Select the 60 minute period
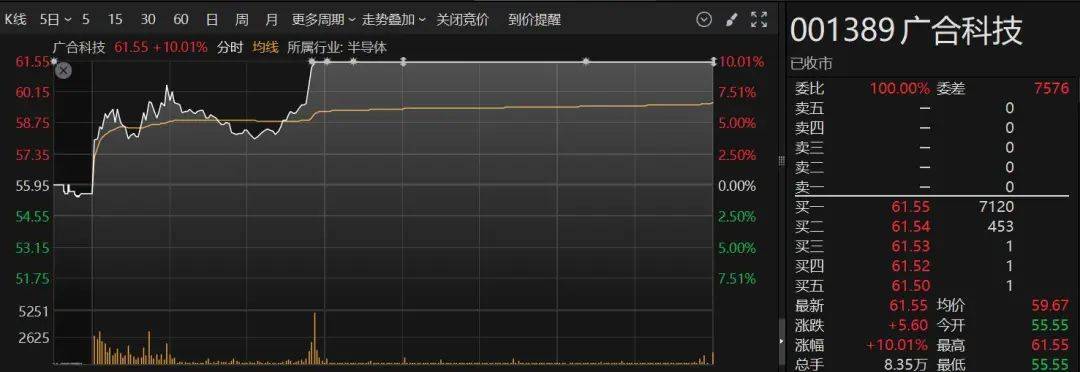The width and height of the screenshot is (1080, 372). tap(180, 19)
